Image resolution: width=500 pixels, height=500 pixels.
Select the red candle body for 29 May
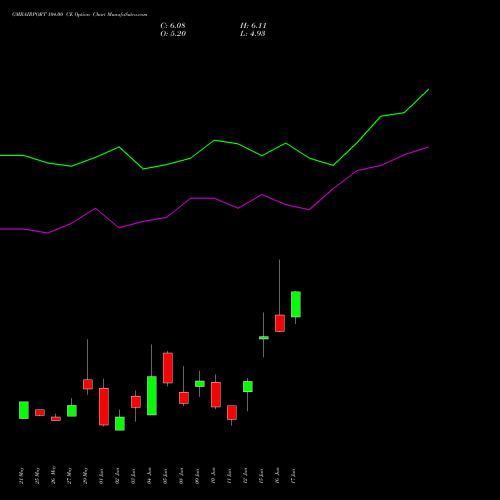point(88,384)
